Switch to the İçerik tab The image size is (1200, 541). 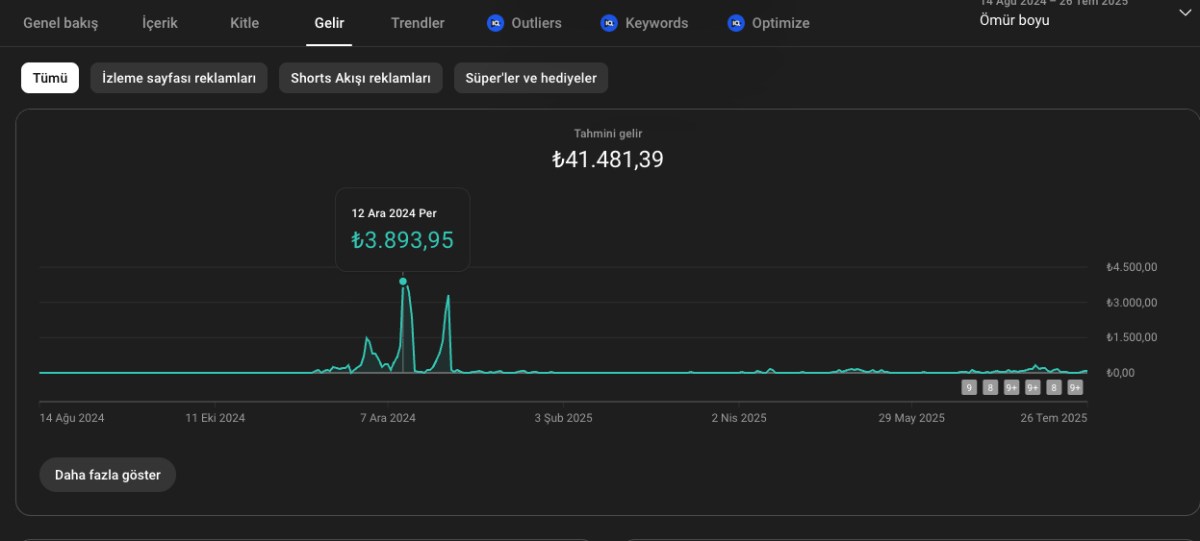click(160, 23)
